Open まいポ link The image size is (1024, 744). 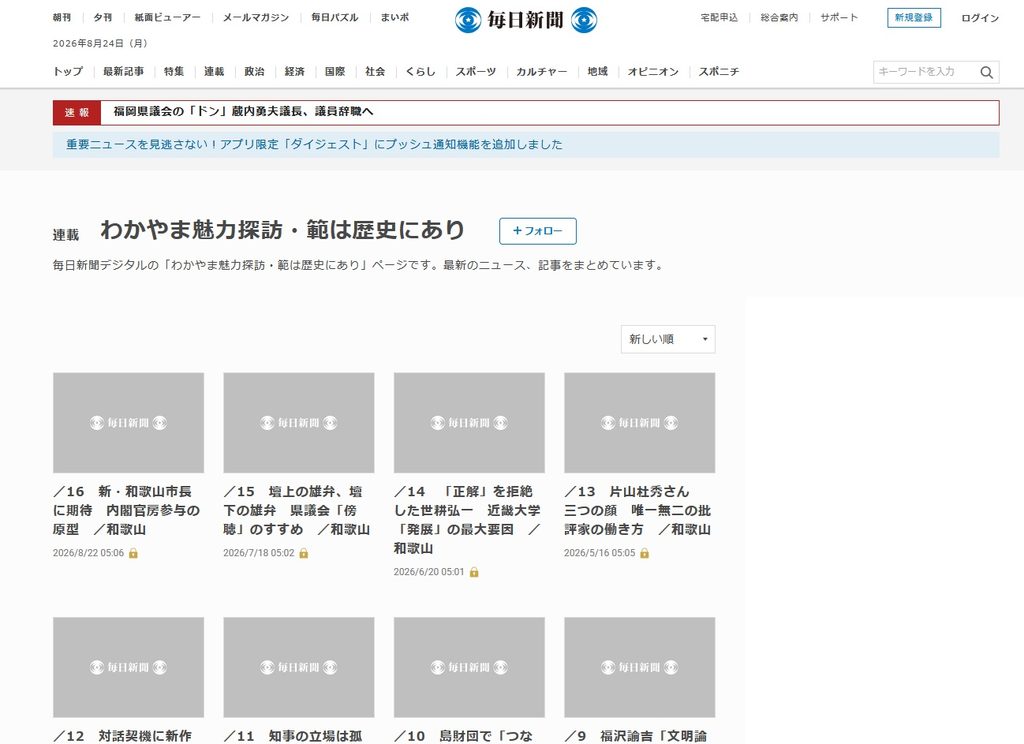pyautogui.click(x=394, y=18)
